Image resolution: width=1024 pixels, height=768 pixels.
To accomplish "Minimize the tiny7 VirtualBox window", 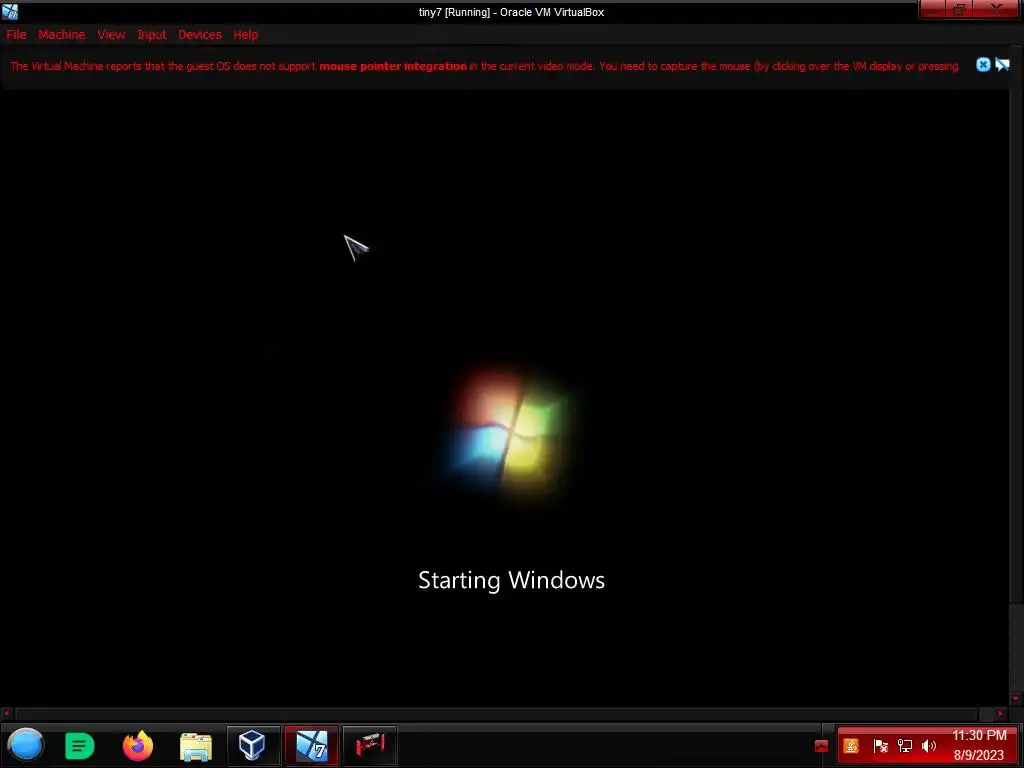I will pyautogui.click(x=933, y=10).
